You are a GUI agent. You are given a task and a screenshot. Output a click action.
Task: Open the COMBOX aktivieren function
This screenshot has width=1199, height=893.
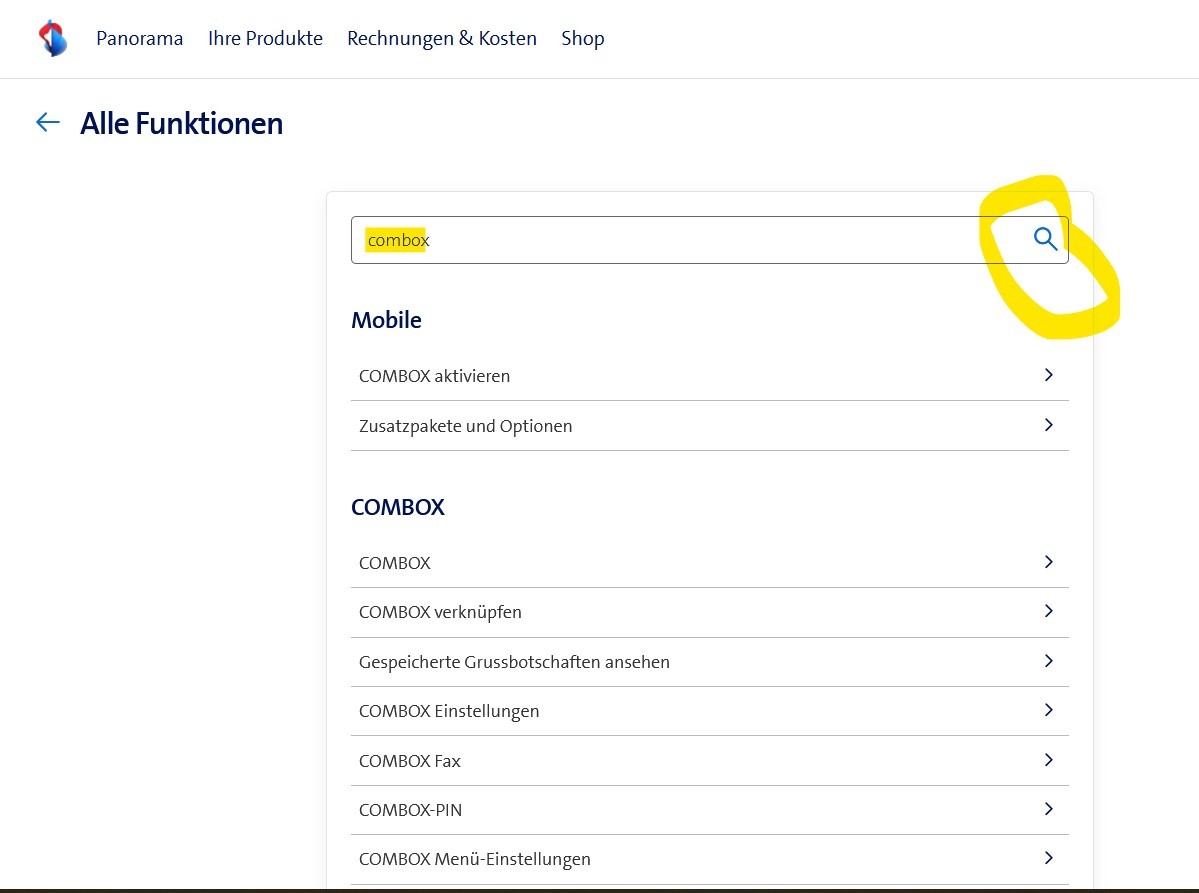click(435, 376)
